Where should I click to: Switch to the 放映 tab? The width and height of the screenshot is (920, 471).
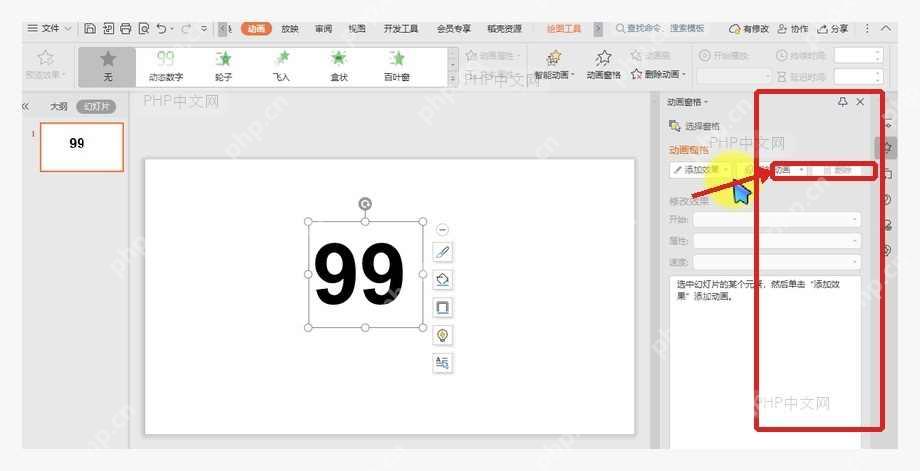[x=290, y=29]
